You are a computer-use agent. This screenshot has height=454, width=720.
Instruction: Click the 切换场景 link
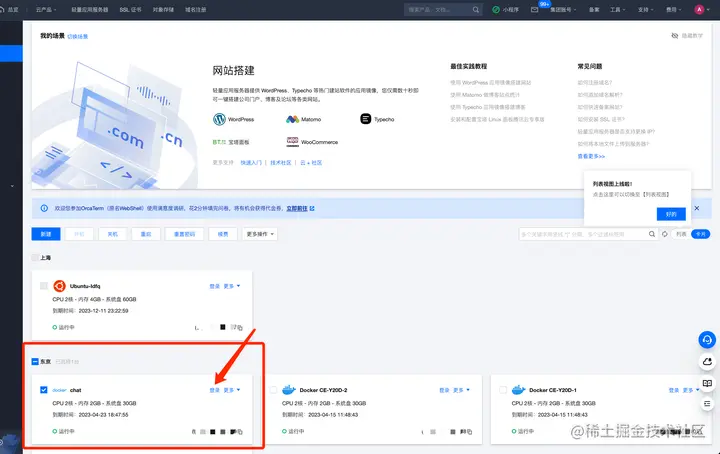pos(78,36)
